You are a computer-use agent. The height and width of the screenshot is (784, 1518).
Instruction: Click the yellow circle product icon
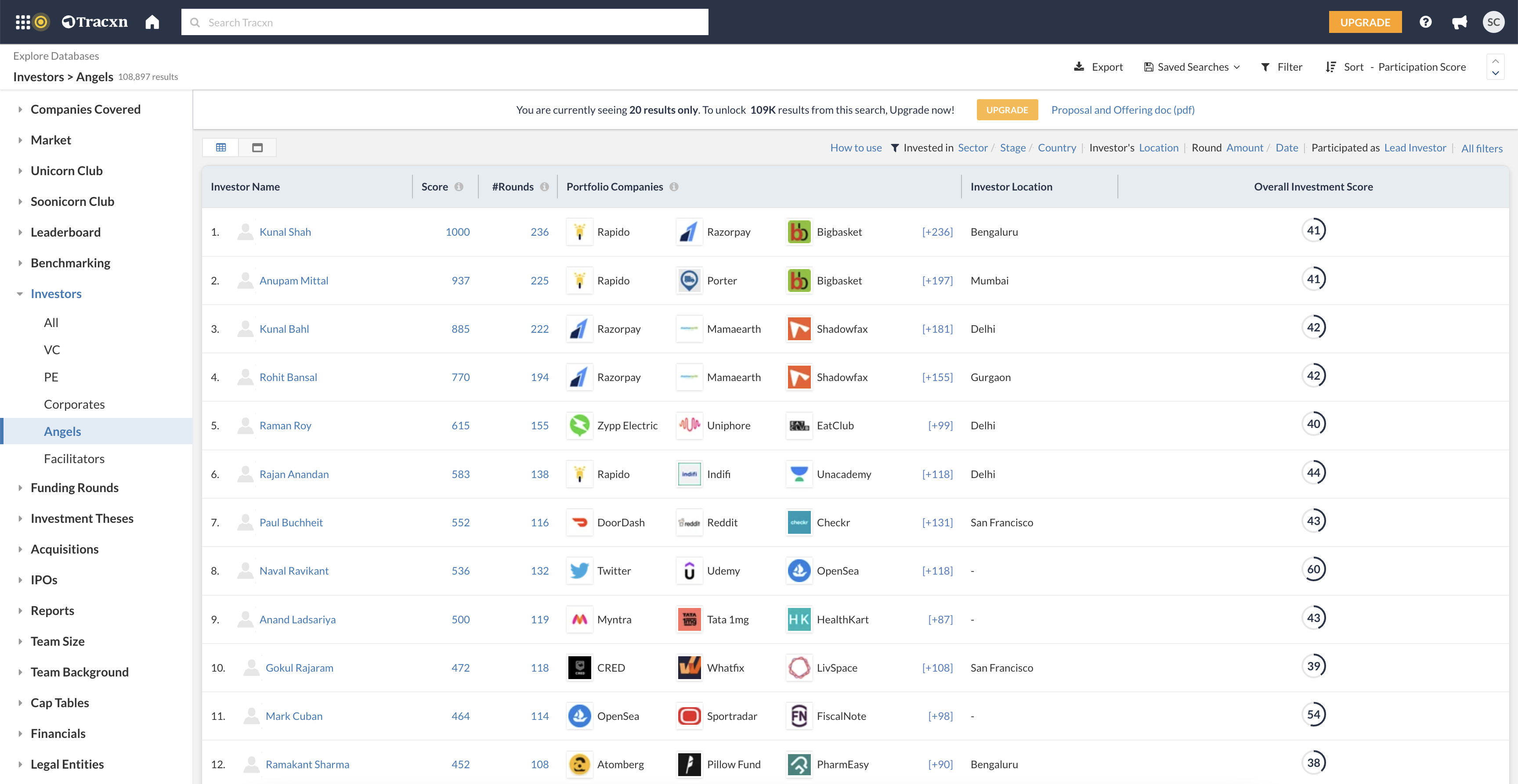pyautogui.click(x=41, y=22)
